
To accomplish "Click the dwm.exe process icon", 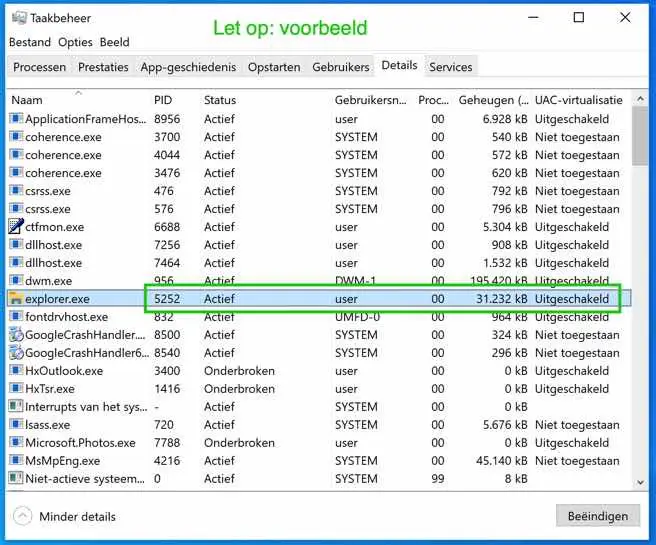I will click(x=16, y=280).
